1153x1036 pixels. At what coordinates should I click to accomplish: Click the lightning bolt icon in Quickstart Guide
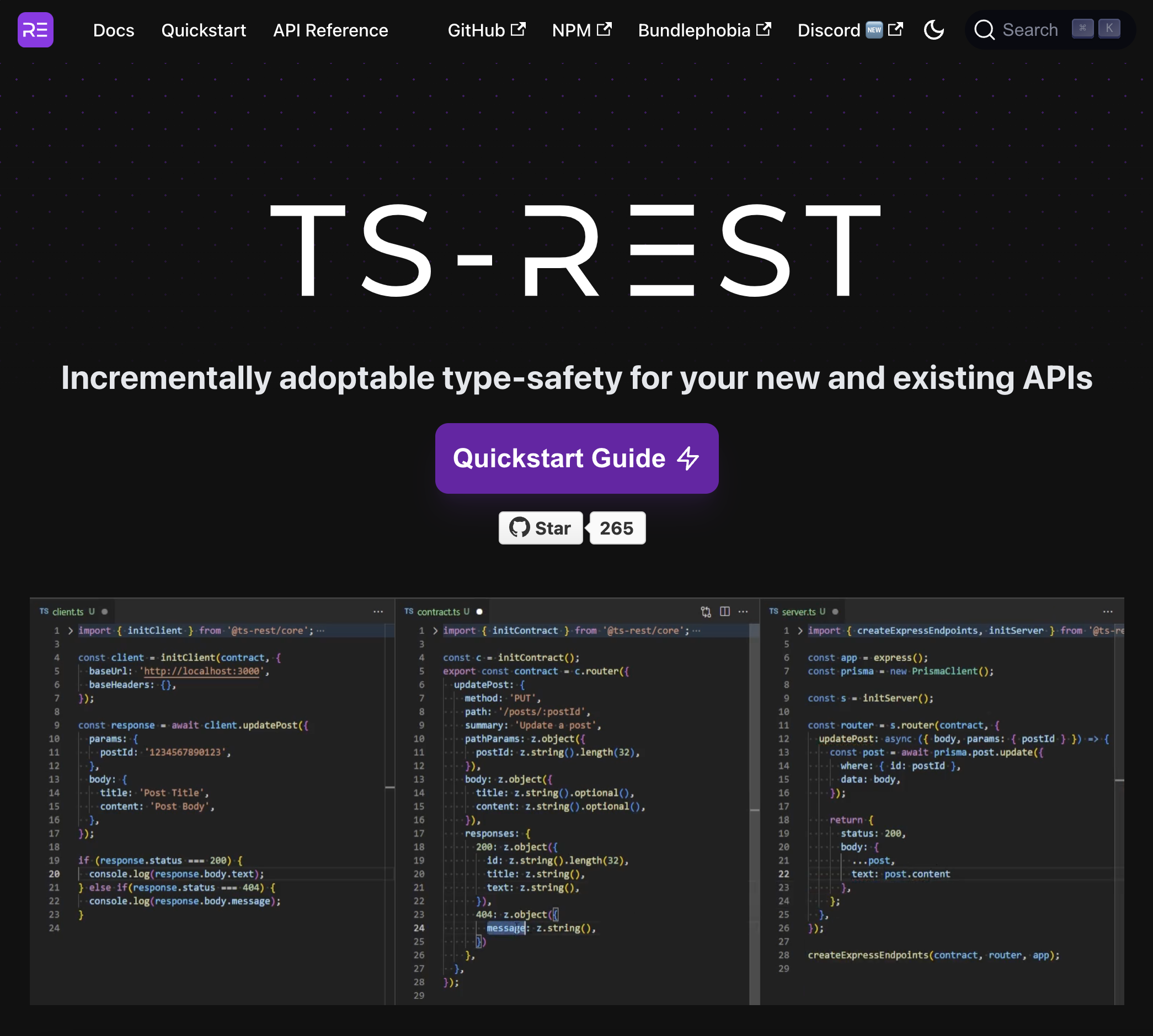(x=688, y=458)
